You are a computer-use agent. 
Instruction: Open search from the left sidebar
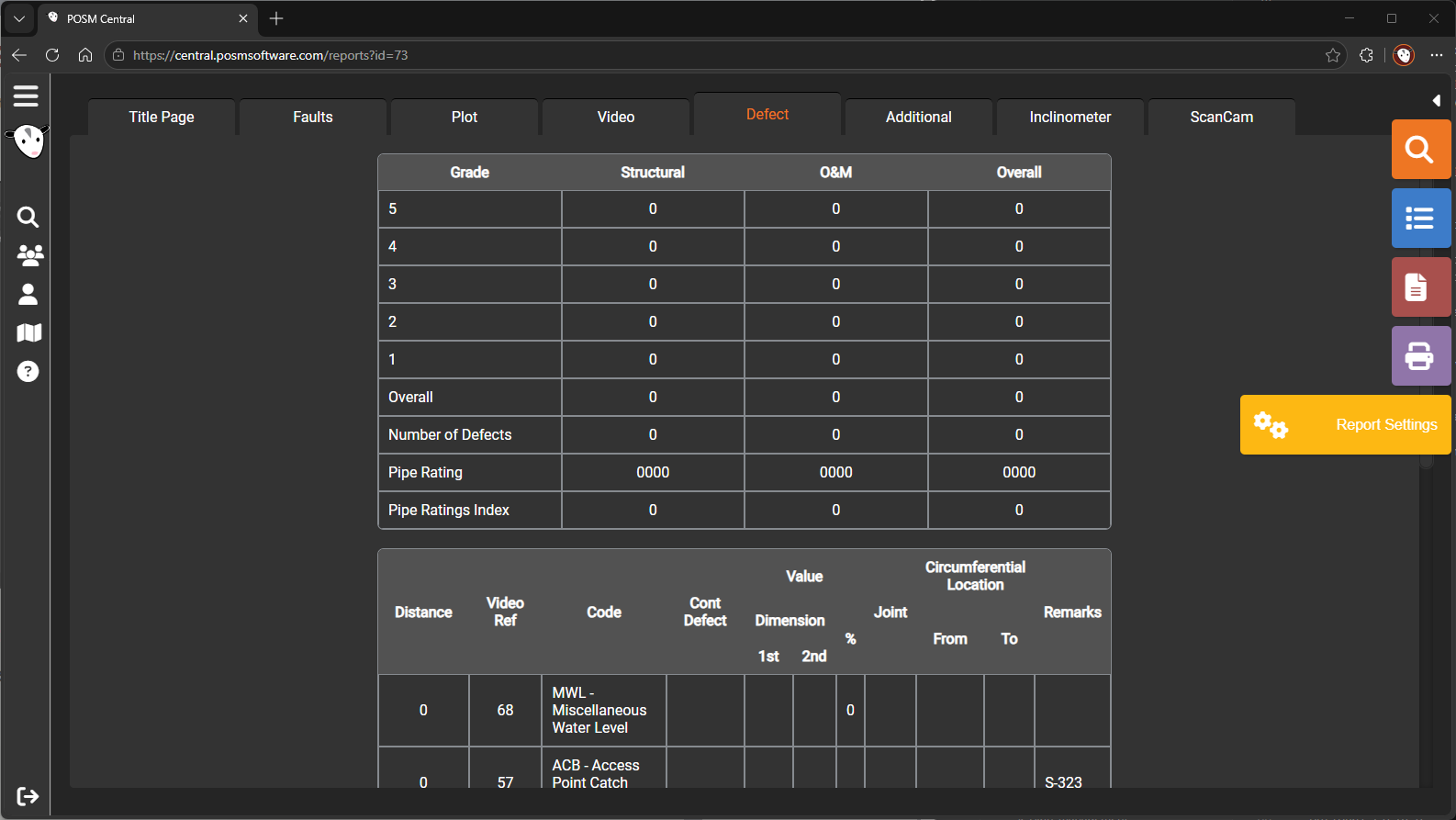28,217
